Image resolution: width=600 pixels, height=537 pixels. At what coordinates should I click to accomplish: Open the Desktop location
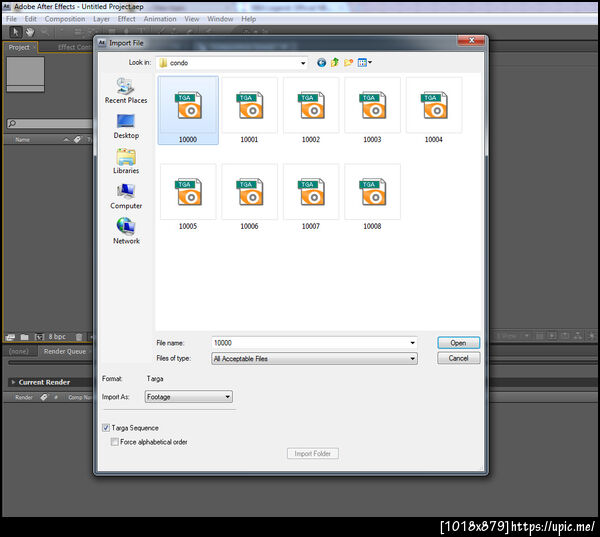[x=126, y=127]
